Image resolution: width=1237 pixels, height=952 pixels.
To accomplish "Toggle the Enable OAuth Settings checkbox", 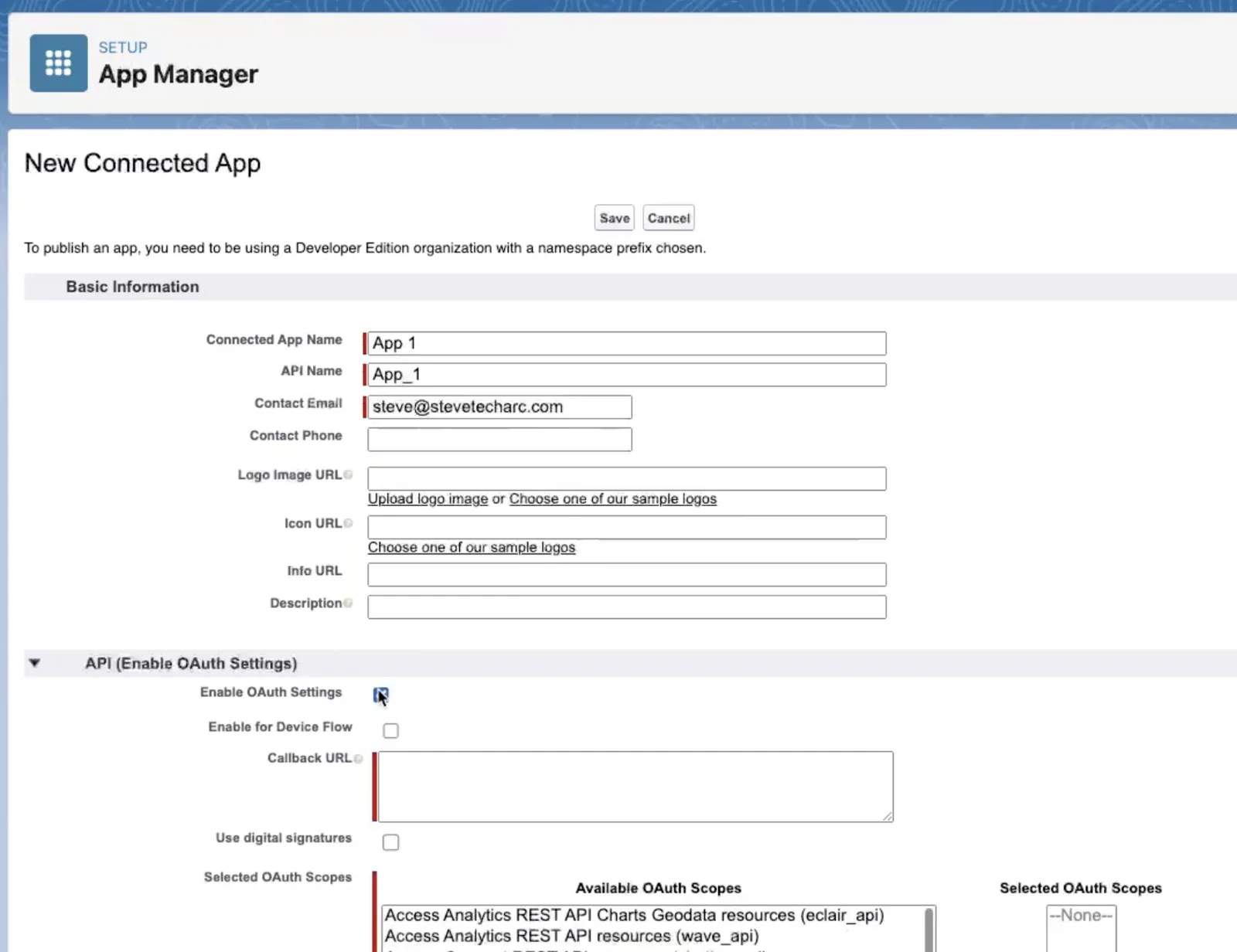I will click(x=381, y=695).
